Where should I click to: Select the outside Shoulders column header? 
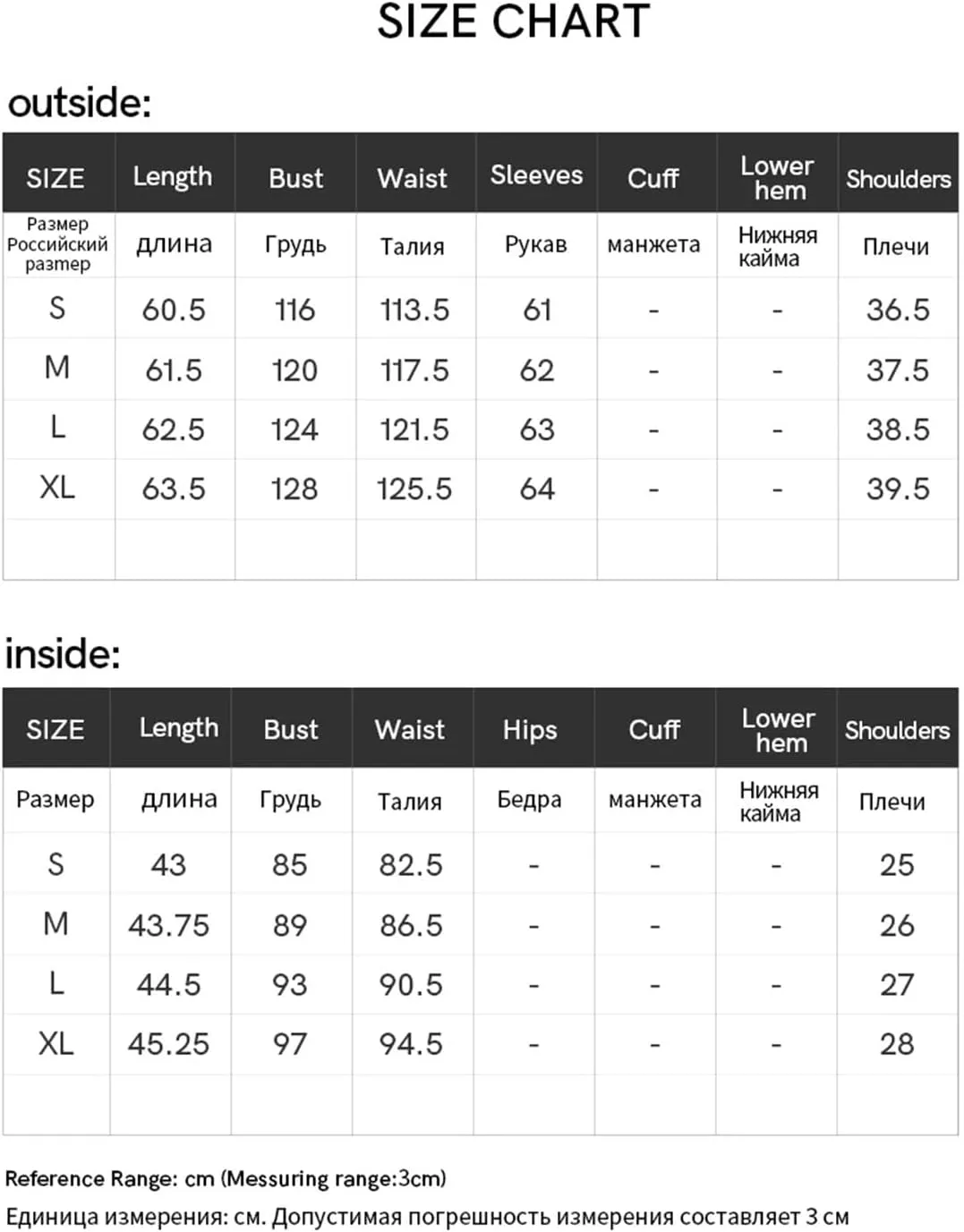pyautogui.click(x=899, y=179)
